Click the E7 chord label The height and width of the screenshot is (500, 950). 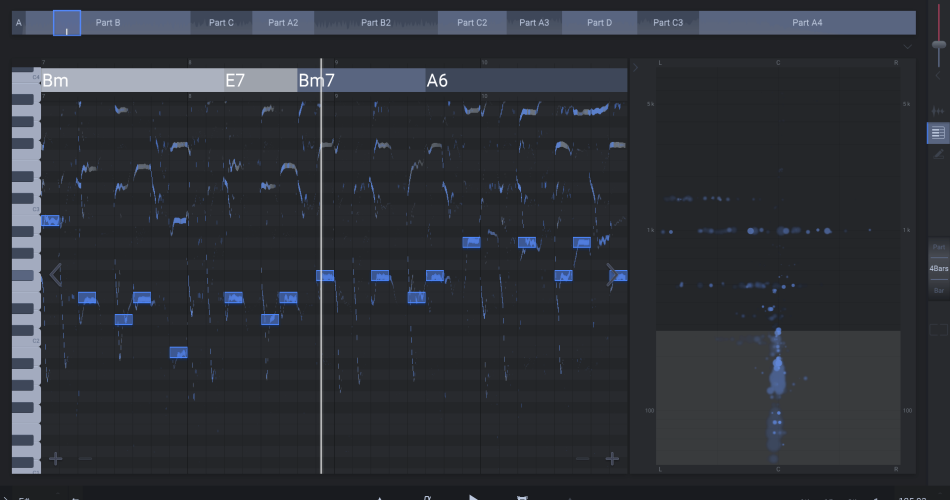tap(235, 81)
